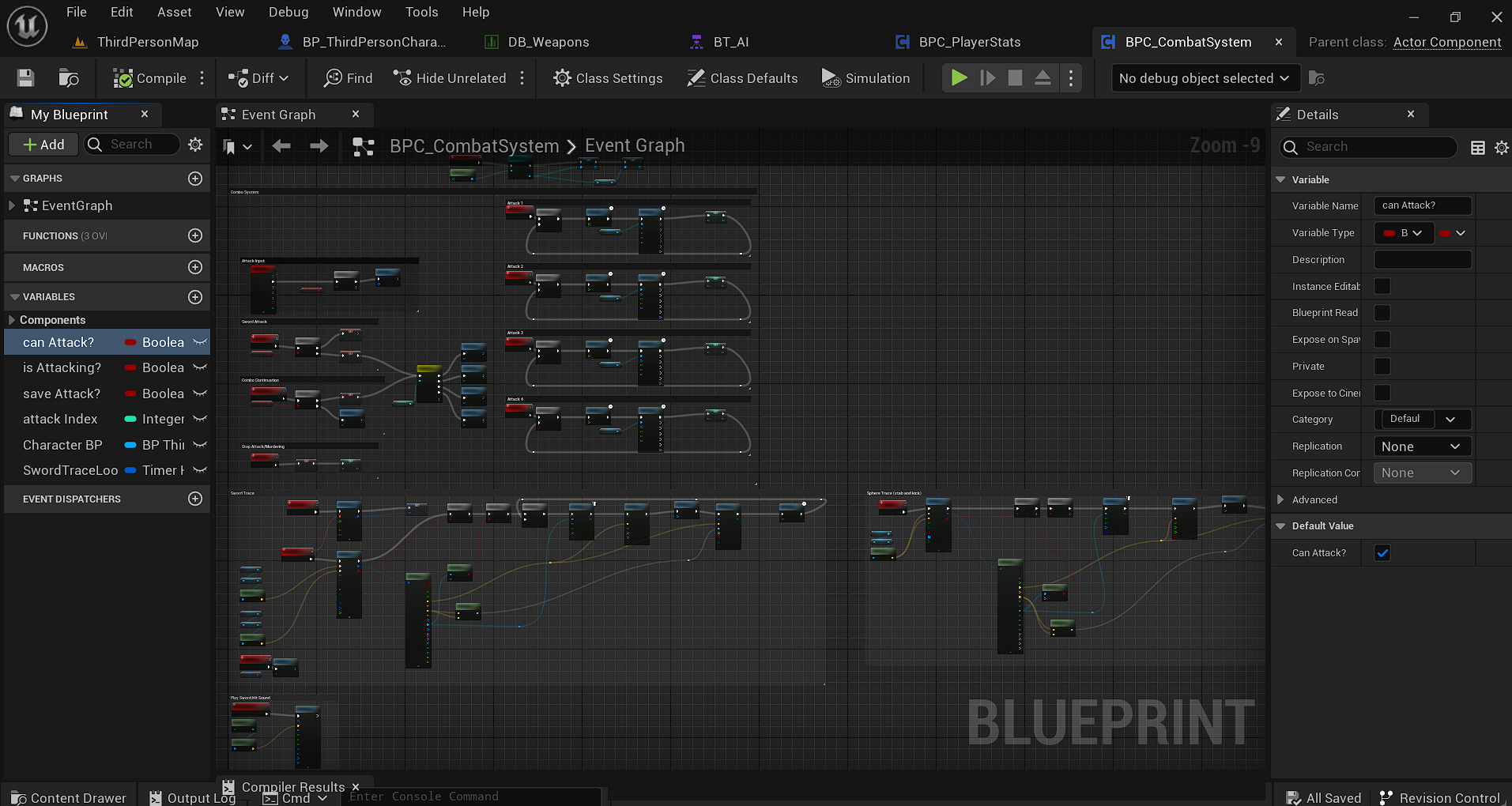Open Replication None dropdown
The height and width of the screenshot is (806, 1512).
click(x=1423, y=446)
